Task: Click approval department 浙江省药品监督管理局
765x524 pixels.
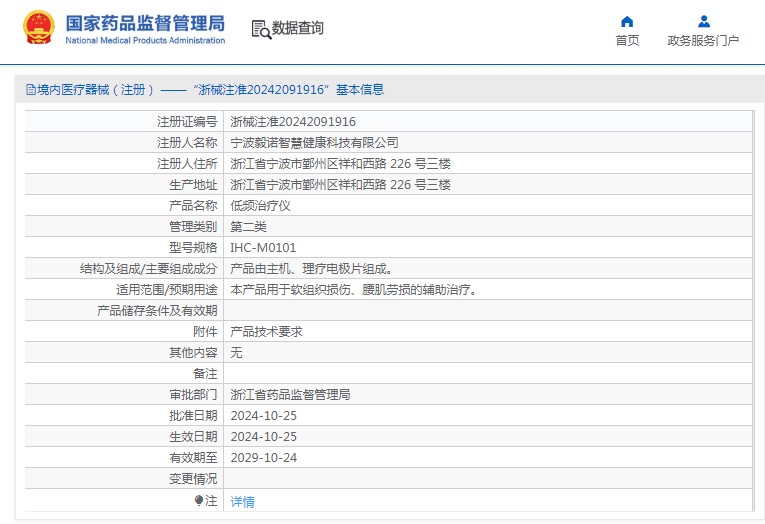Action: tap(290, 394)
